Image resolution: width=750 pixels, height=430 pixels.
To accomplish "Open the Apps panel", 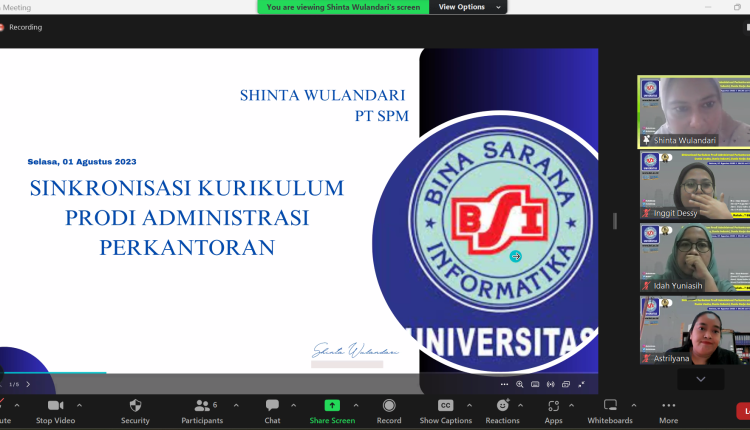I will pos(553,412).
